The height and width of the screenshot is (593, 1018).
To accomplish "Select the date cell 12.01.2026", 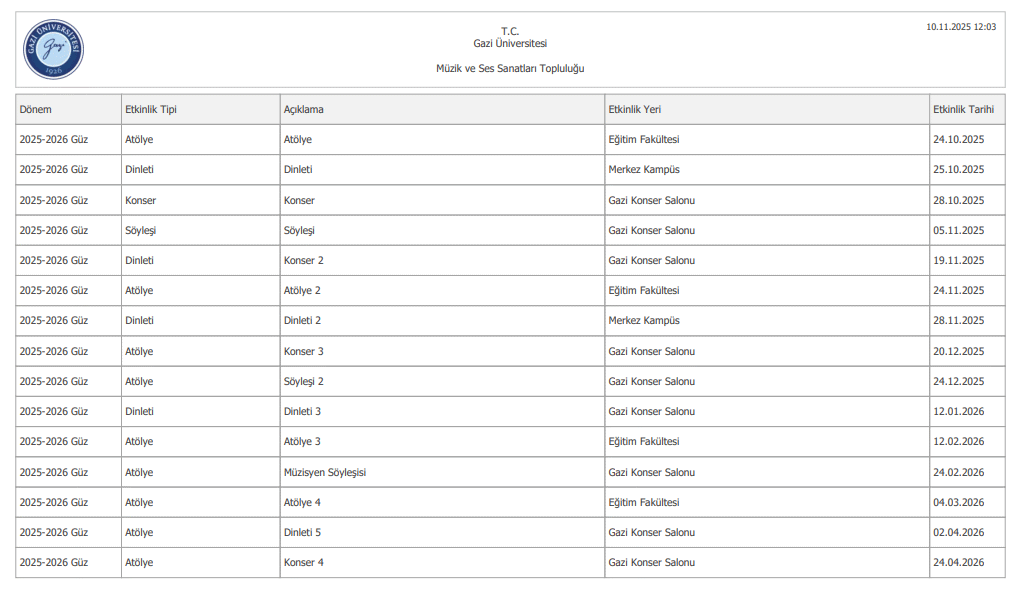I will point(958,411).
